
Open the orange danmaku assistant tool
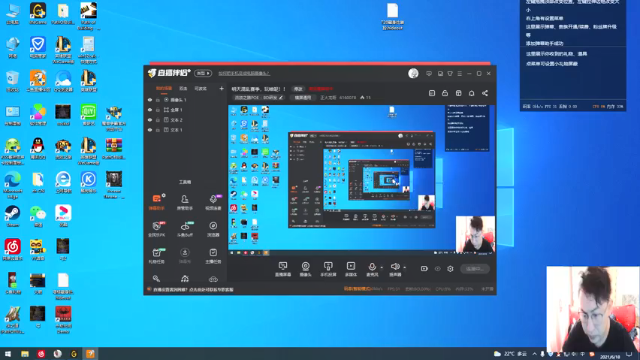point(156,202)
